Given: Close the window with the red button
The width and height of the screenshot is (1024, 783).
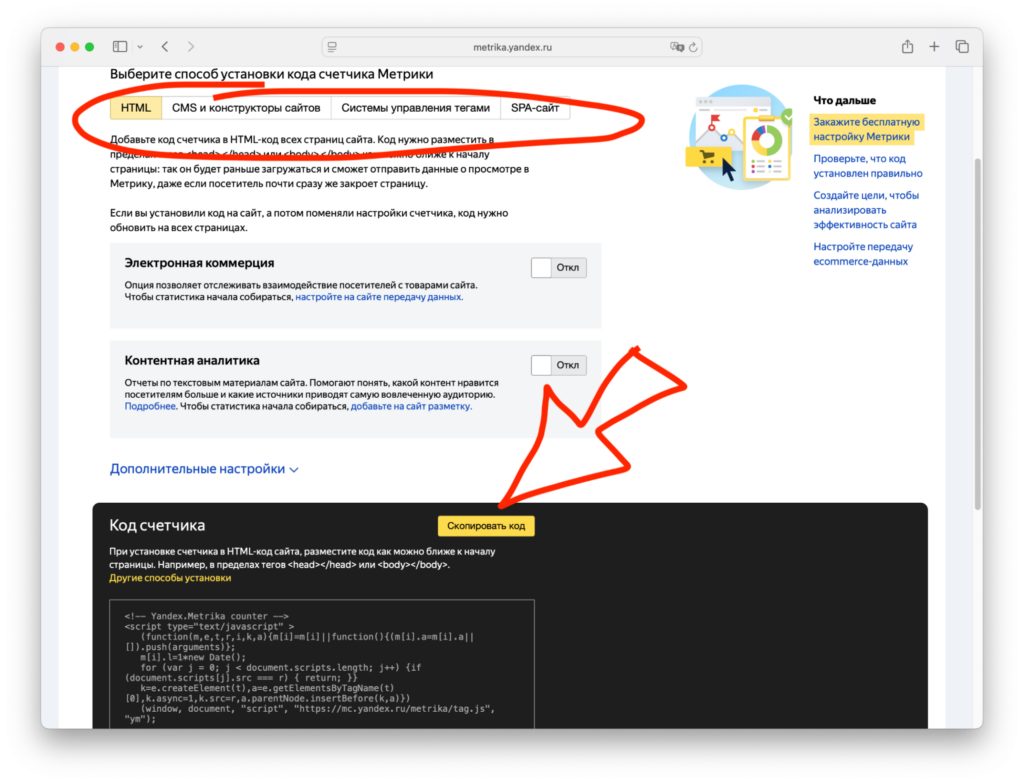Looking at the screenshot, I should pos(60,47).
